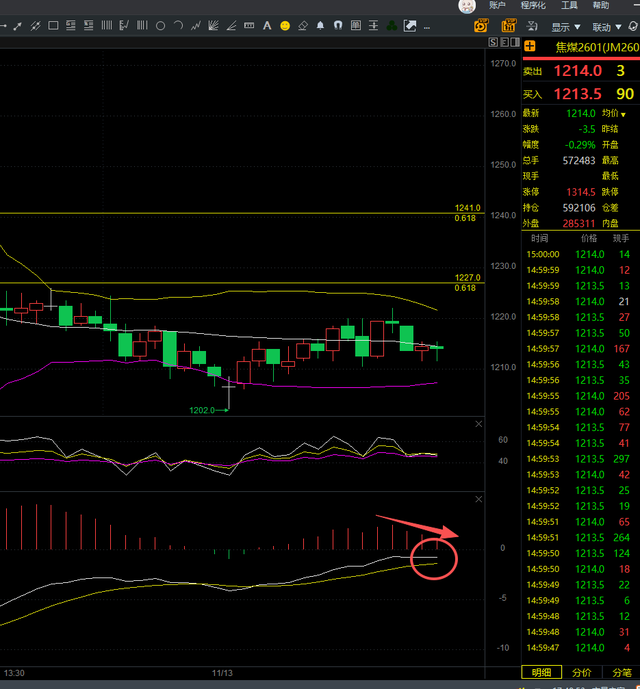640x689 pixels.
Task: Click the green clover icon
Action: point(392,26)
